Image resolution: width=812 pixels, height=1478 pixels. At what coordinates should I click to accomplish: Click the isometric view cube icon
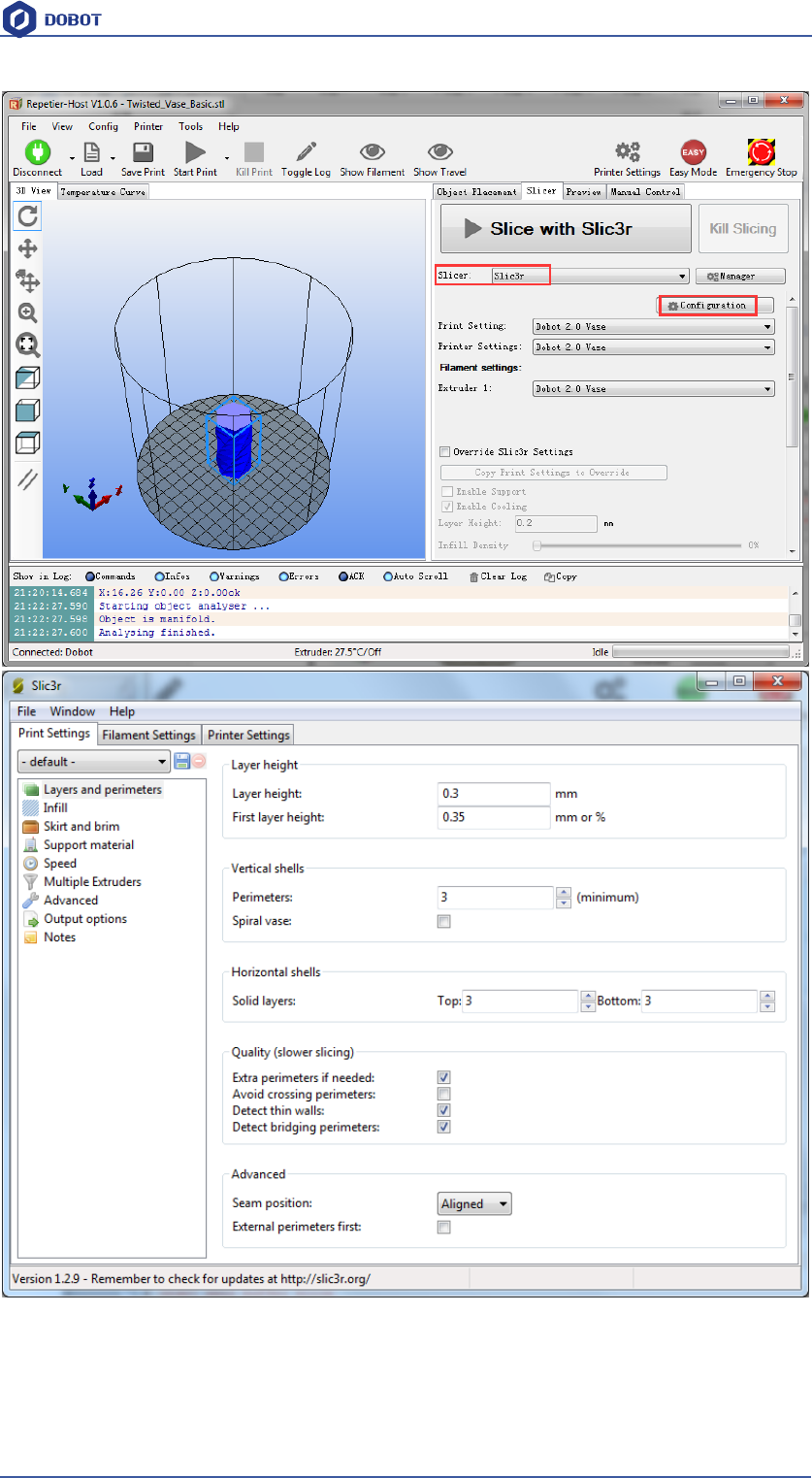tap(27, 378)
